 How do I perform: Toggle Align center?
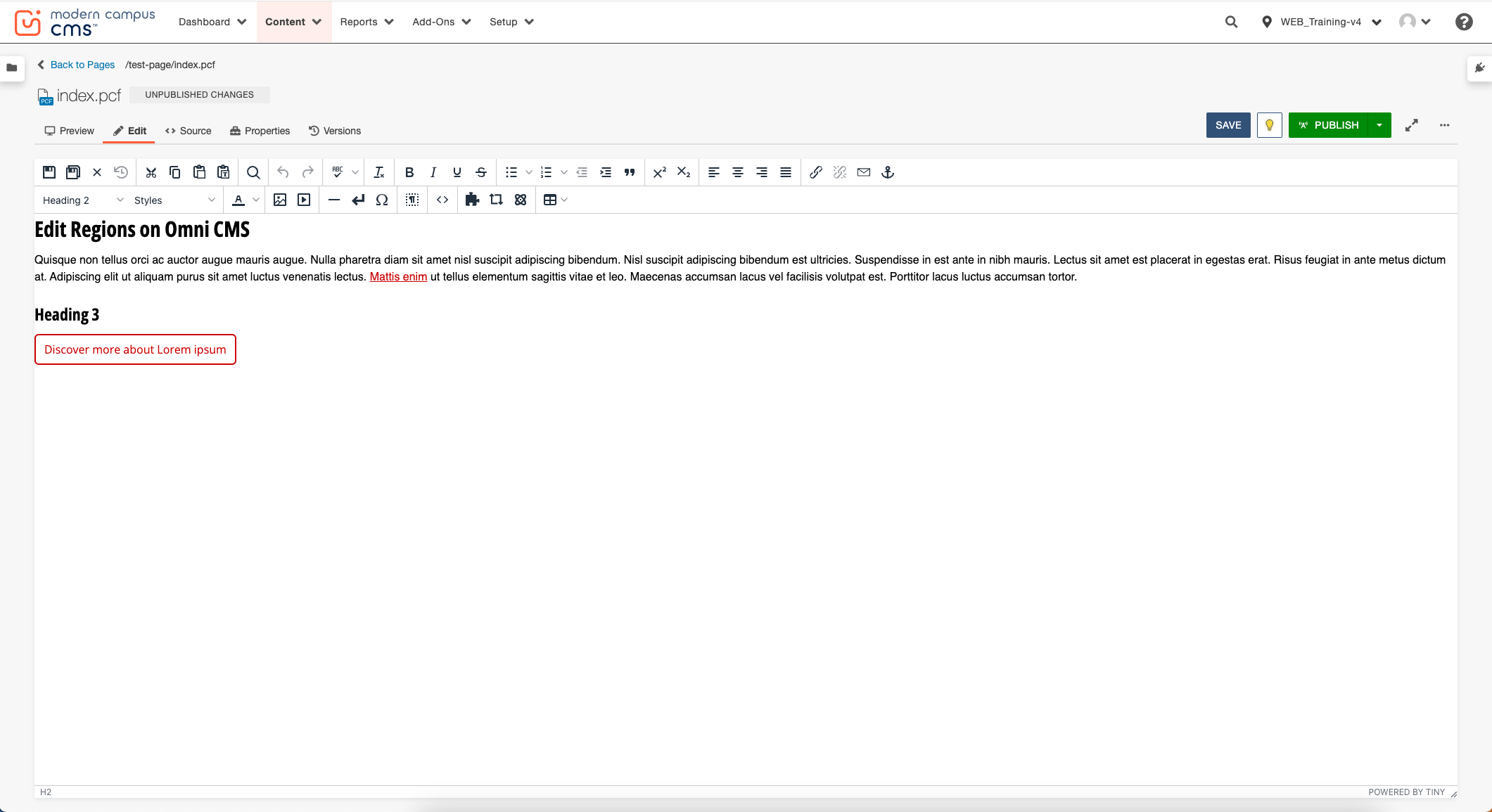(x=738, y=172)
